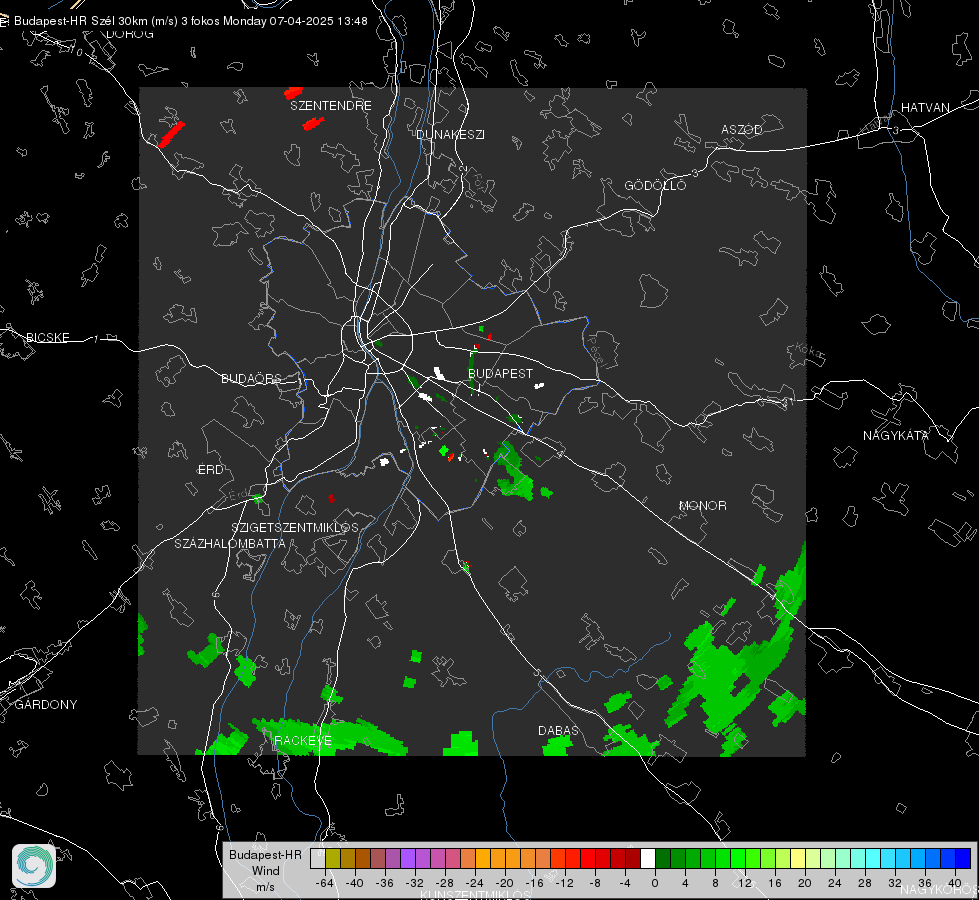Click the DABAS map label
979x900 pixels.
(x=558, y=730)
